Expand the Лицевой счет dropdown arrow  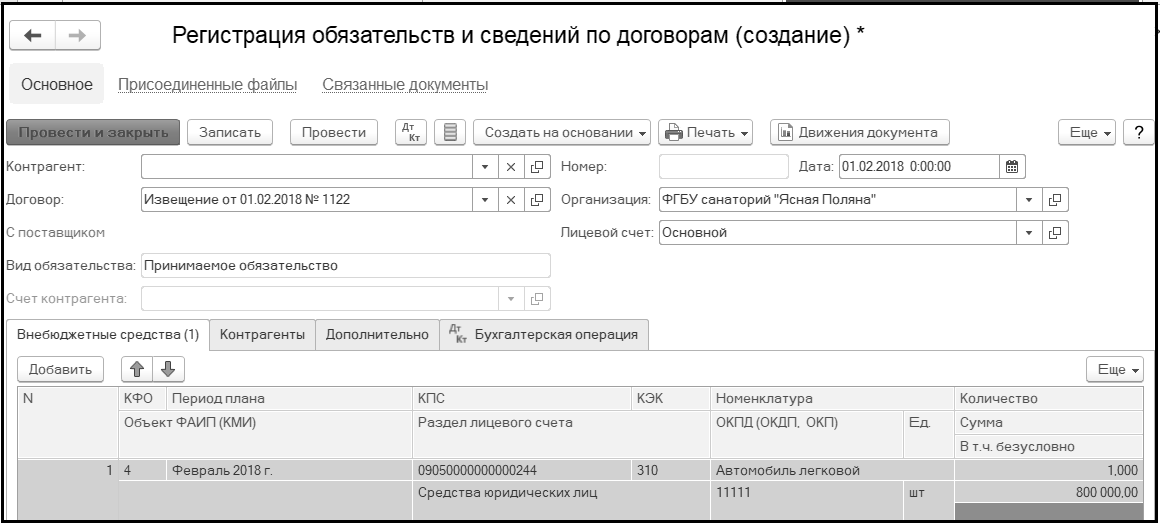click(1029, 233)
